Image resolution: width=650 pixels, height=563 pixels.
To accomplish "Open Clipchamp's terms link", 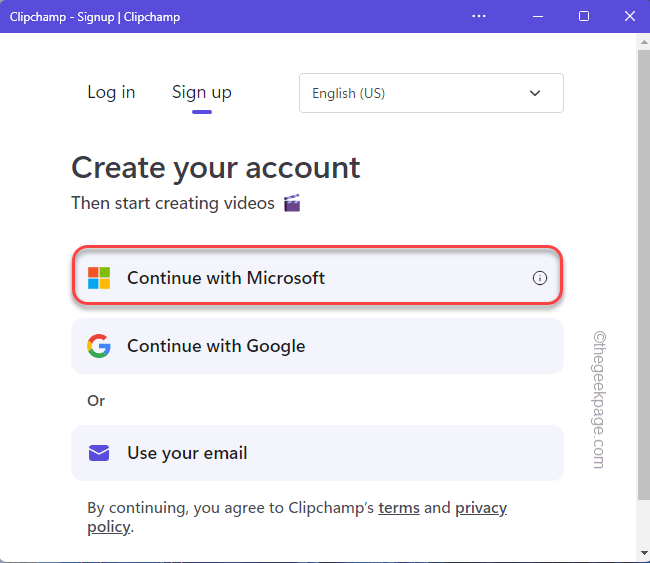I will 399,507.
